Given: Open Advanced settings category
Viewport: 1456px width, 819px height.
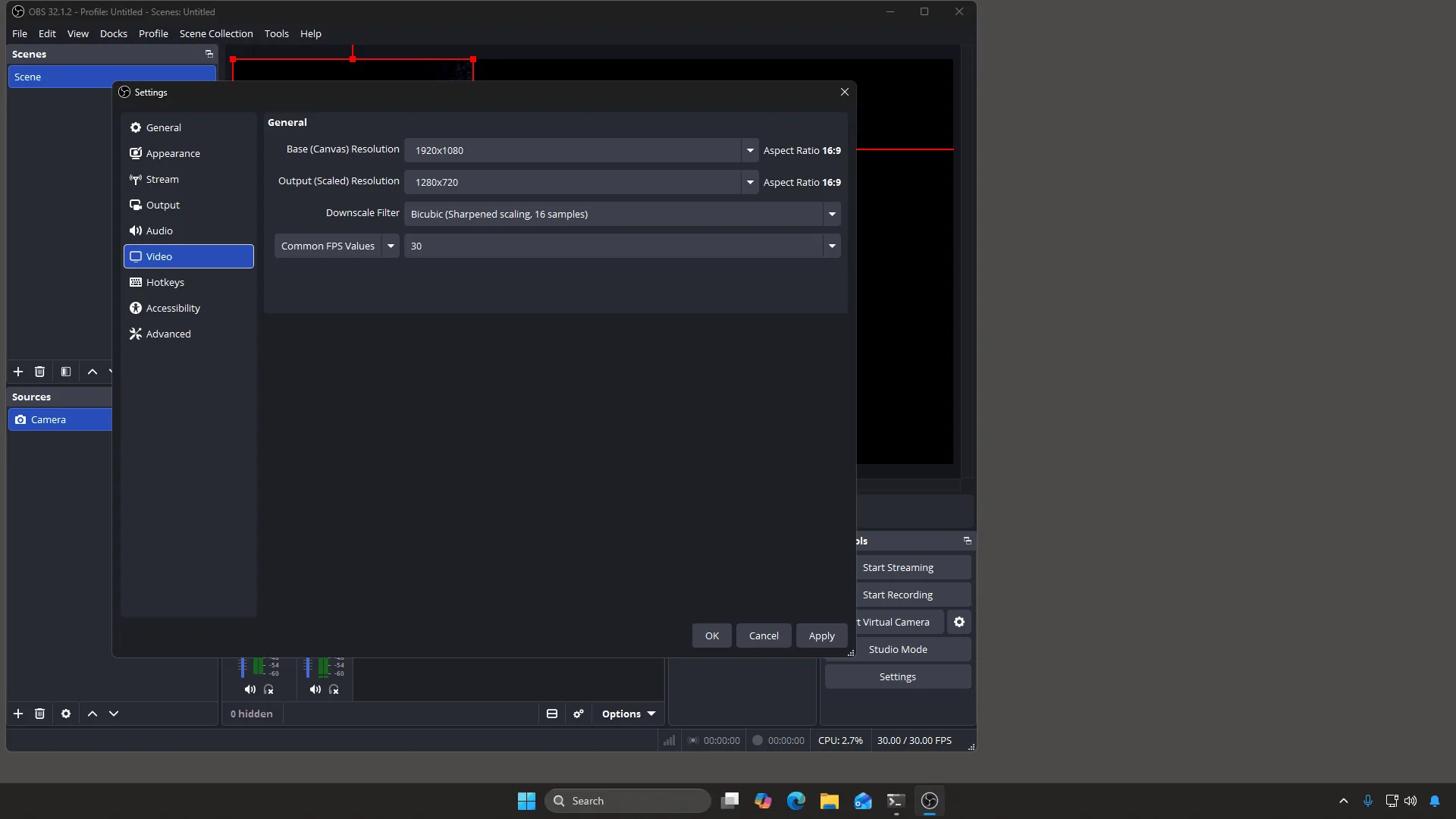Looking at the screenshot, I should [x=188, y=334].
